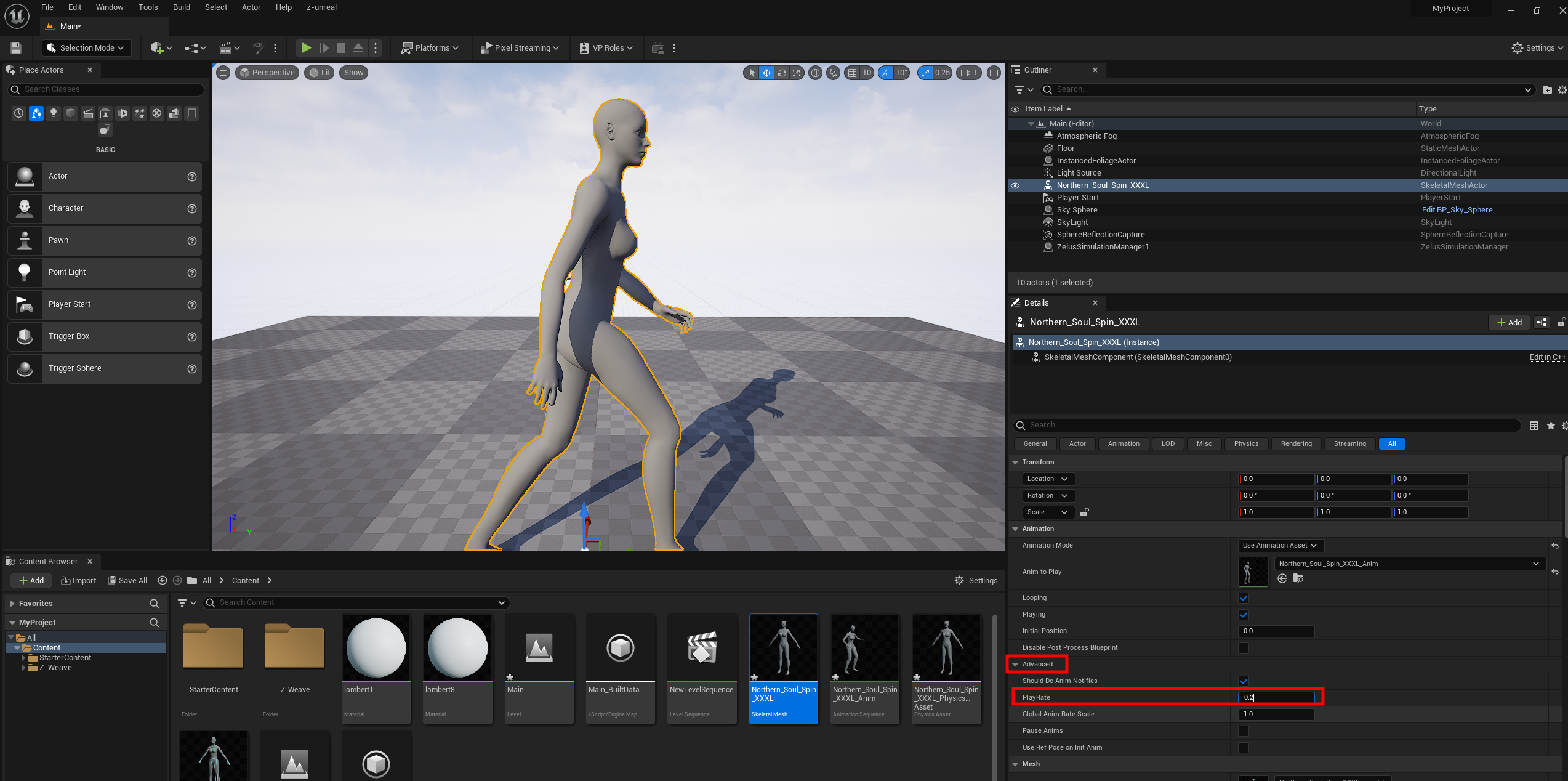Click the green Play button
The width and height of the screenshot is (1568, 781).
click(305, 47)
